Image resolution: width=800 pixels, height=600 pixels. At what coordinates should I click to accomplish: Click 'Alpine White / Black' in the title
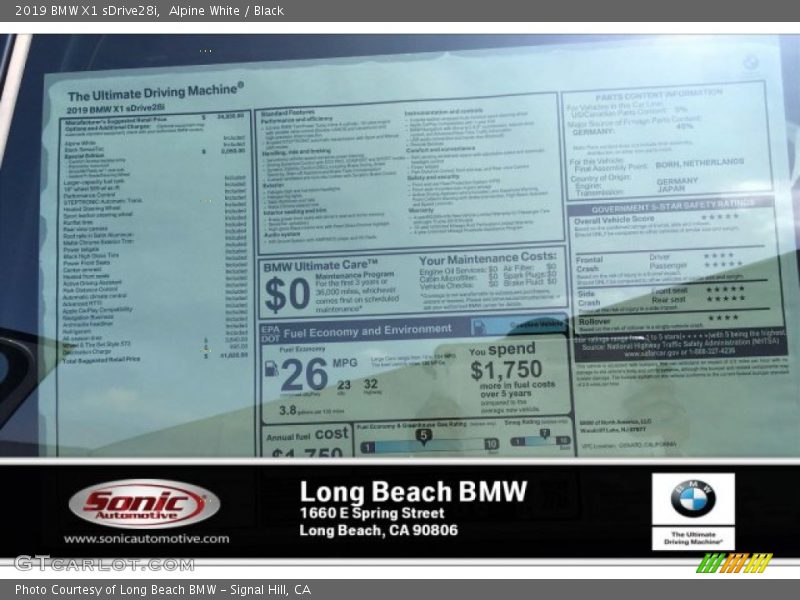226,11
